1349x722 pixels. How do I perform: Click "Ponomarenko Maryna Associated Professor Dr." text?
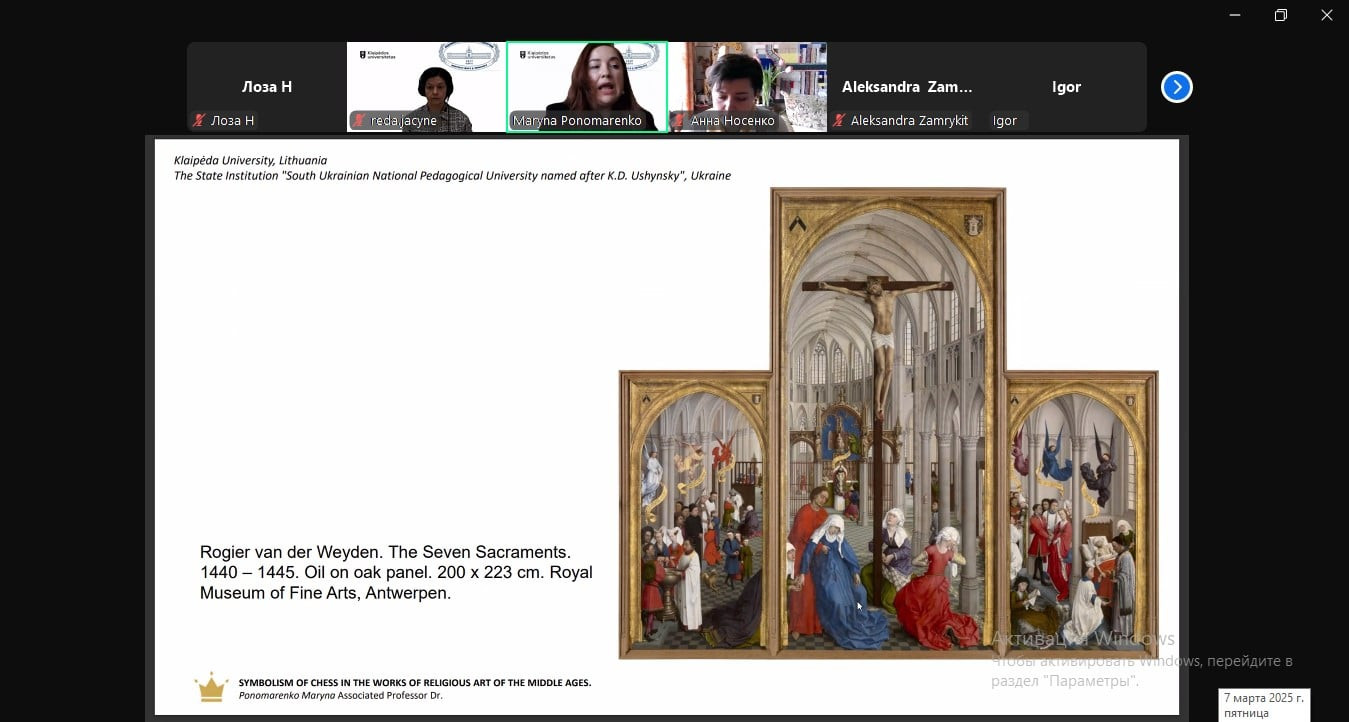pos(340,695)
